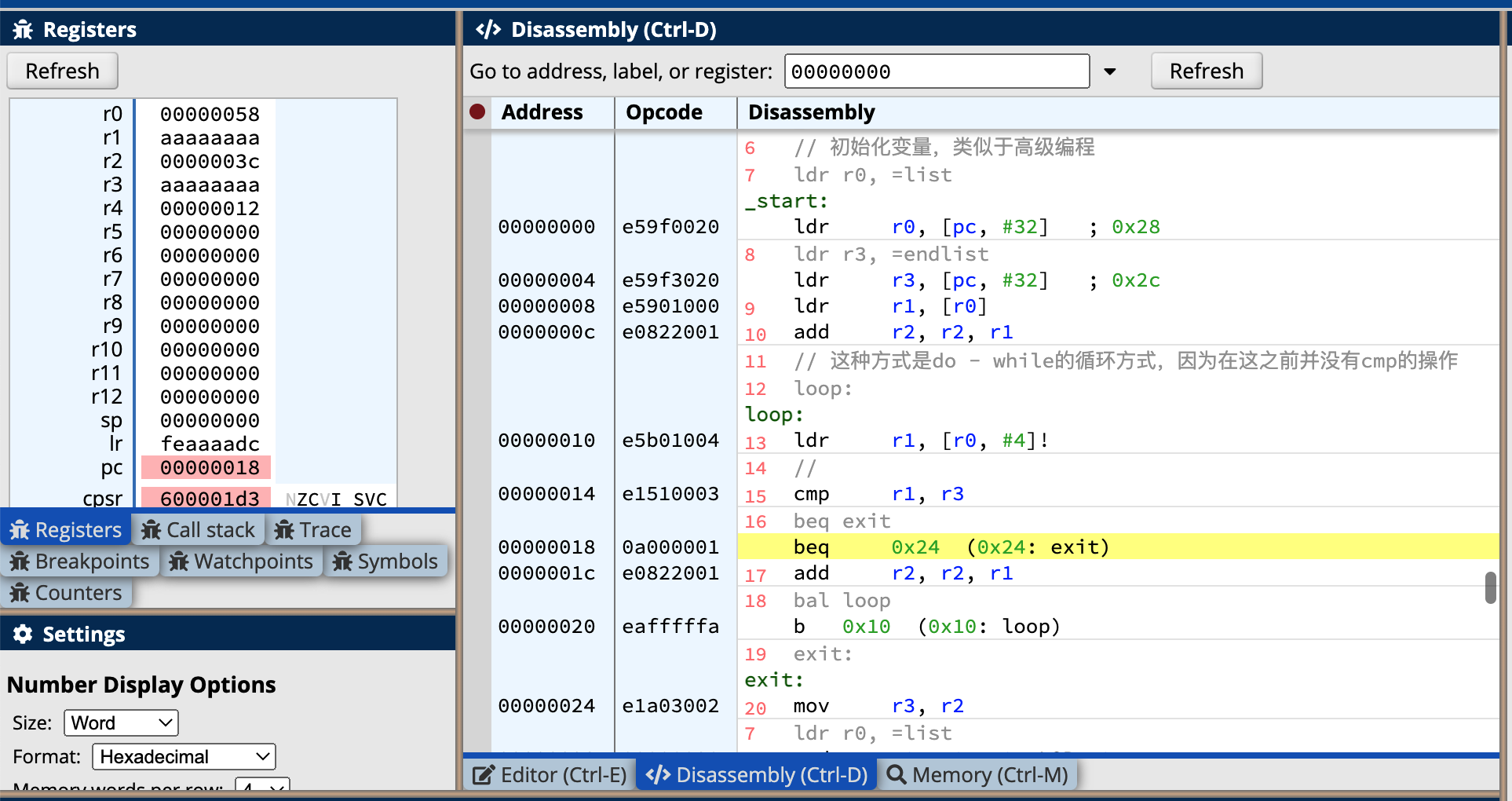Click the Disassembly code icon in panel header
The image size is (1512, 801).
coord(488,30)
